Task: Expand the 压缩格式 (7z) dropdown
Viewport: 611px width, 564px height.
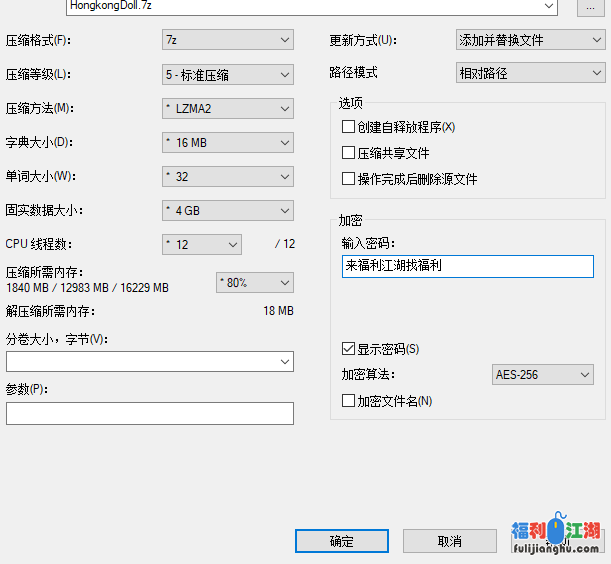Action: tap(228, 41)
